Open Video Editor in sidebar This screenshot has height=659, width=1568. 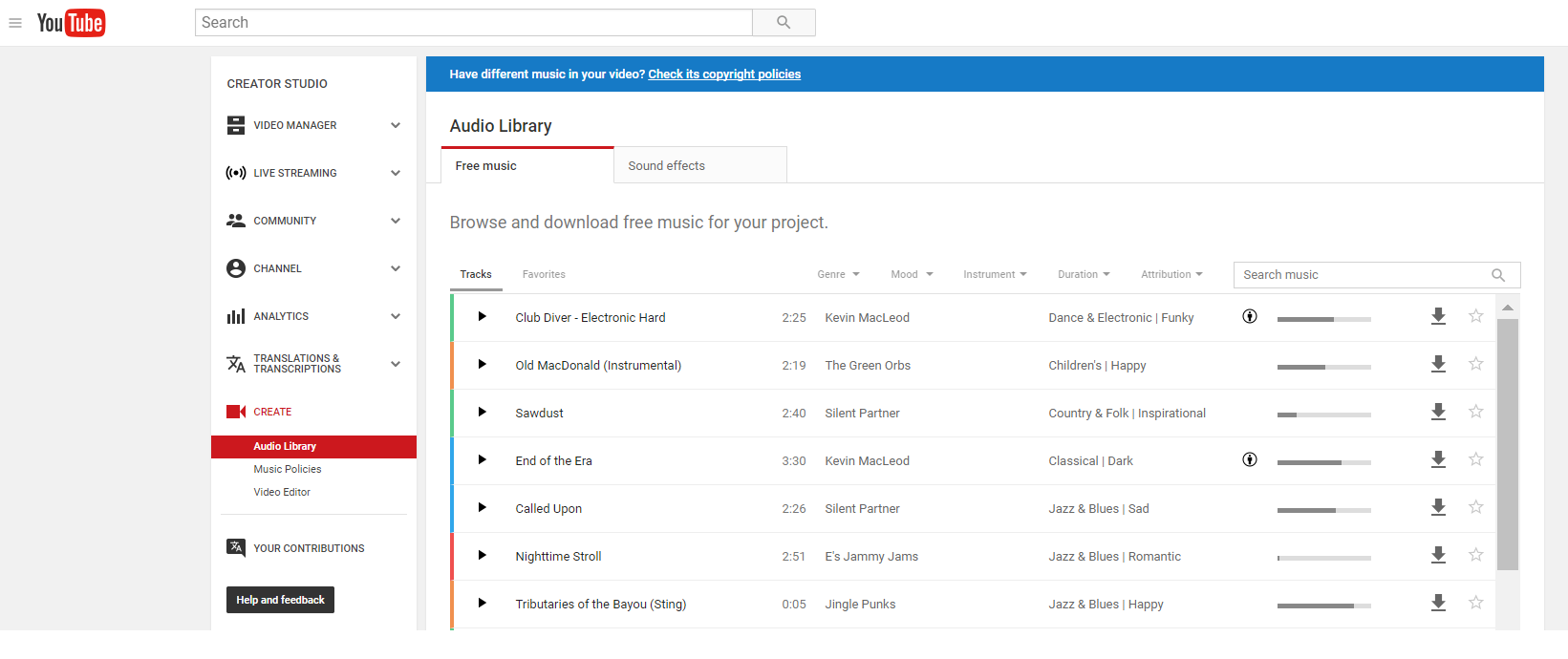282,492
